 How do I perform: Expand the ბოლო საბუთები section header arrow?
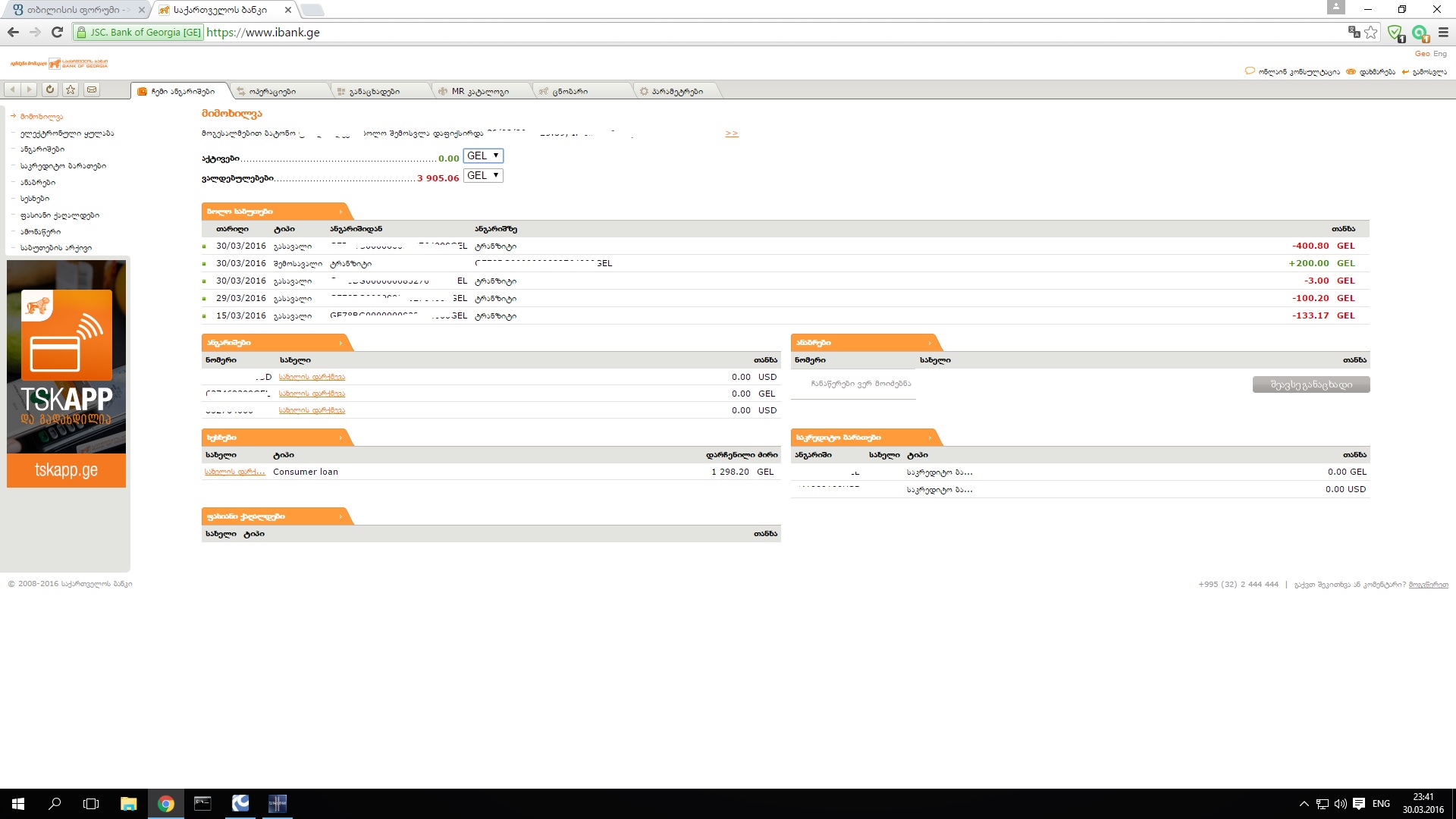[x=340, y=212]
